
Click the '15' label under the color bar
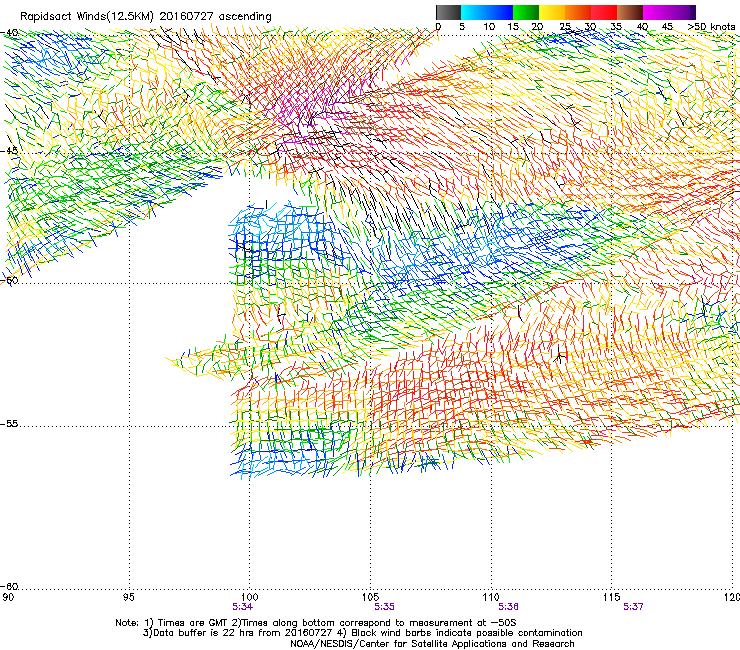pyautogui.click(x=513, y=27)
